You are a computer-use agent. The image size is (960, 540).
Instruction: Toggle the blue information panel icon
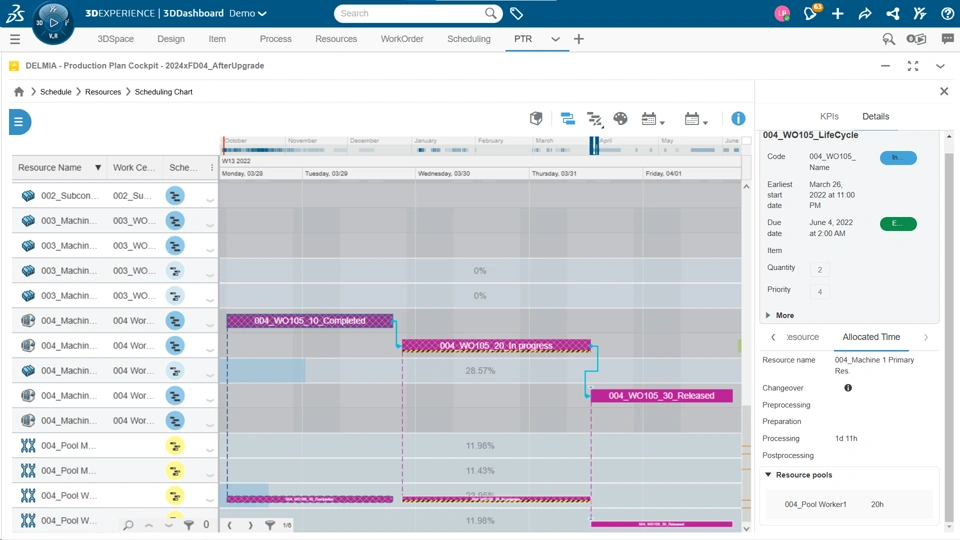(738, 119)
